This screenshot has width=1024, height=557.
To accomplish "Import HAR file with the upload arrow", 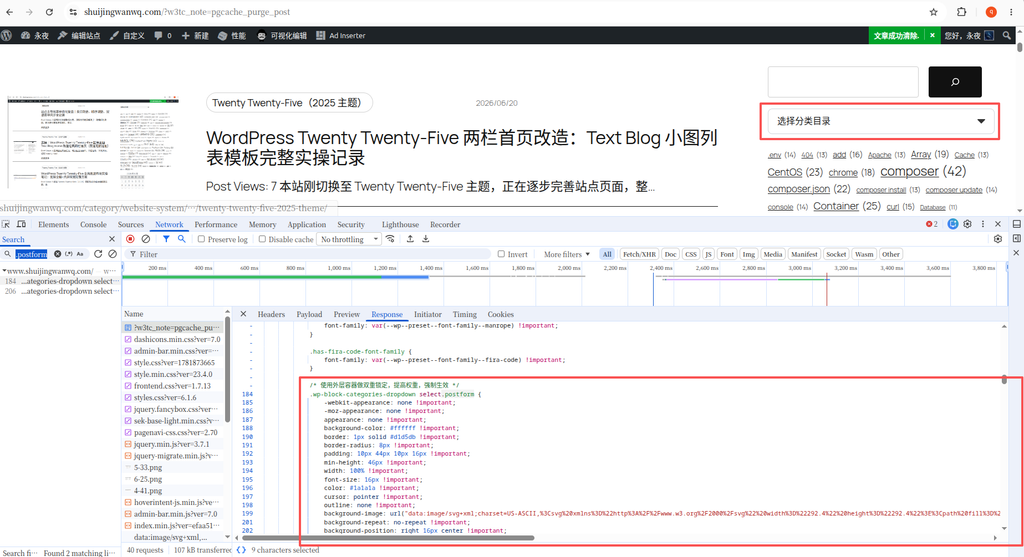I will pyautogui.click(x=410, y=239).
